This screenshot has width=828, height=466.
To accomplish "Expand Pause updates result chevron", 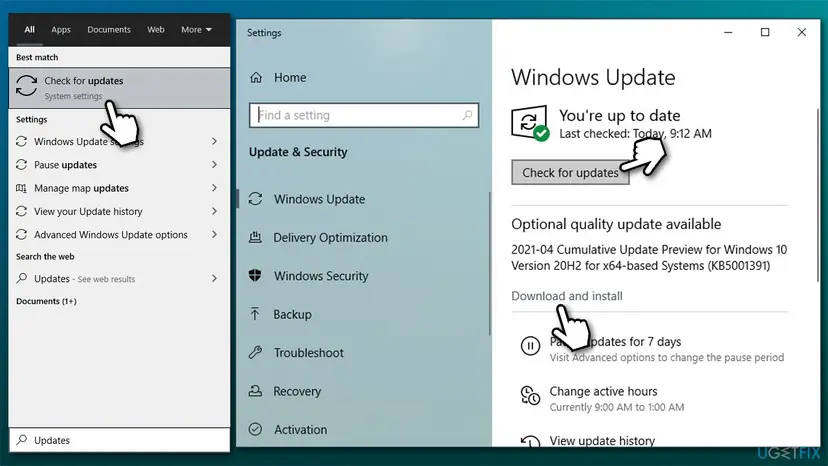I will pyautogui.click(x=214, y=164).
